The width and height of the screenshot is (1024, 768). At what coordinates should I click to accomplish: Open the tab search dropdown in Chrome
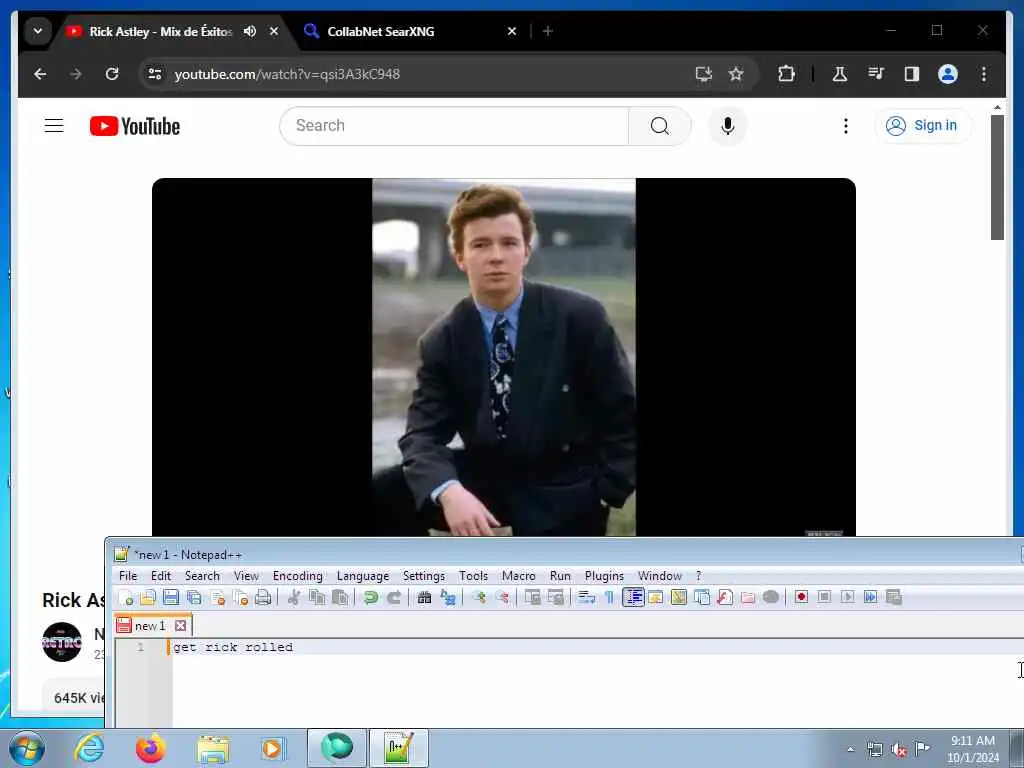coord(38,31)
